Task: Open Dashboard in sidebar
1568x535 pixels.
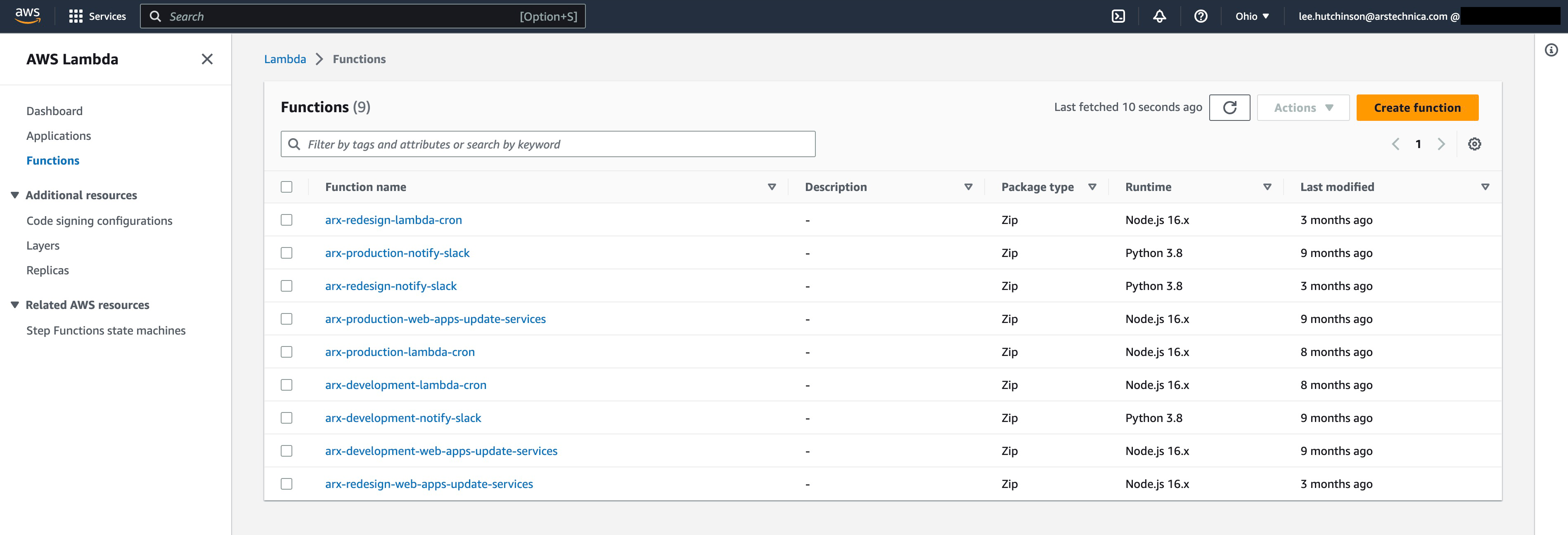Action: [x=54, y=111]
